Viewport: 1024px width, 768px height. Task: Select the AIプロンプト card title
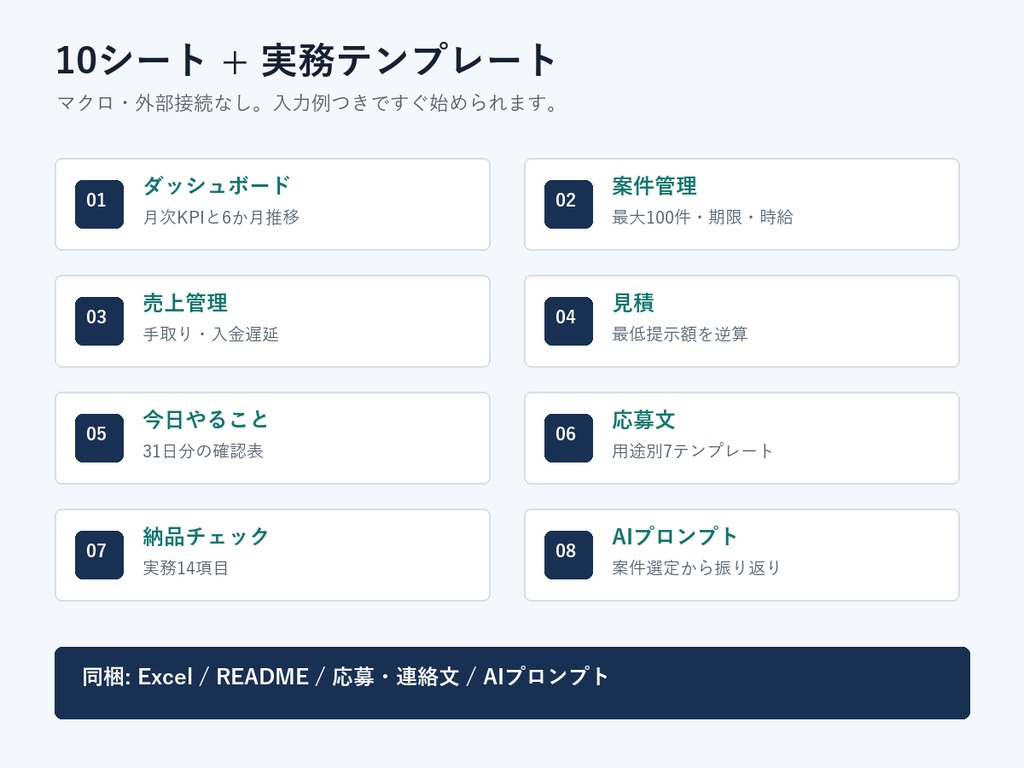click(675, 537)
